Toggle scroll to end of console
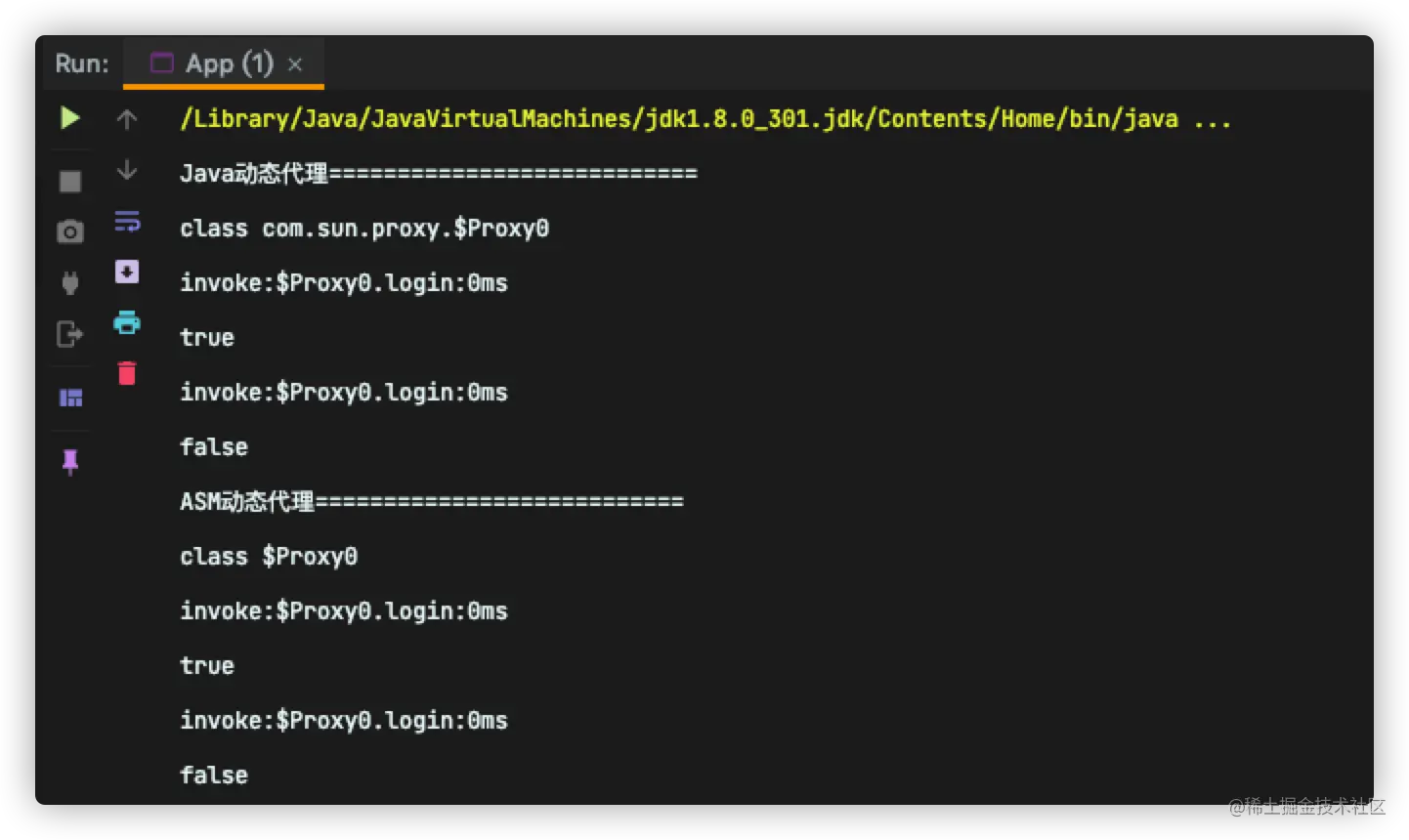The height and width of the screenshot is (840, 1409). pos(127,272)
